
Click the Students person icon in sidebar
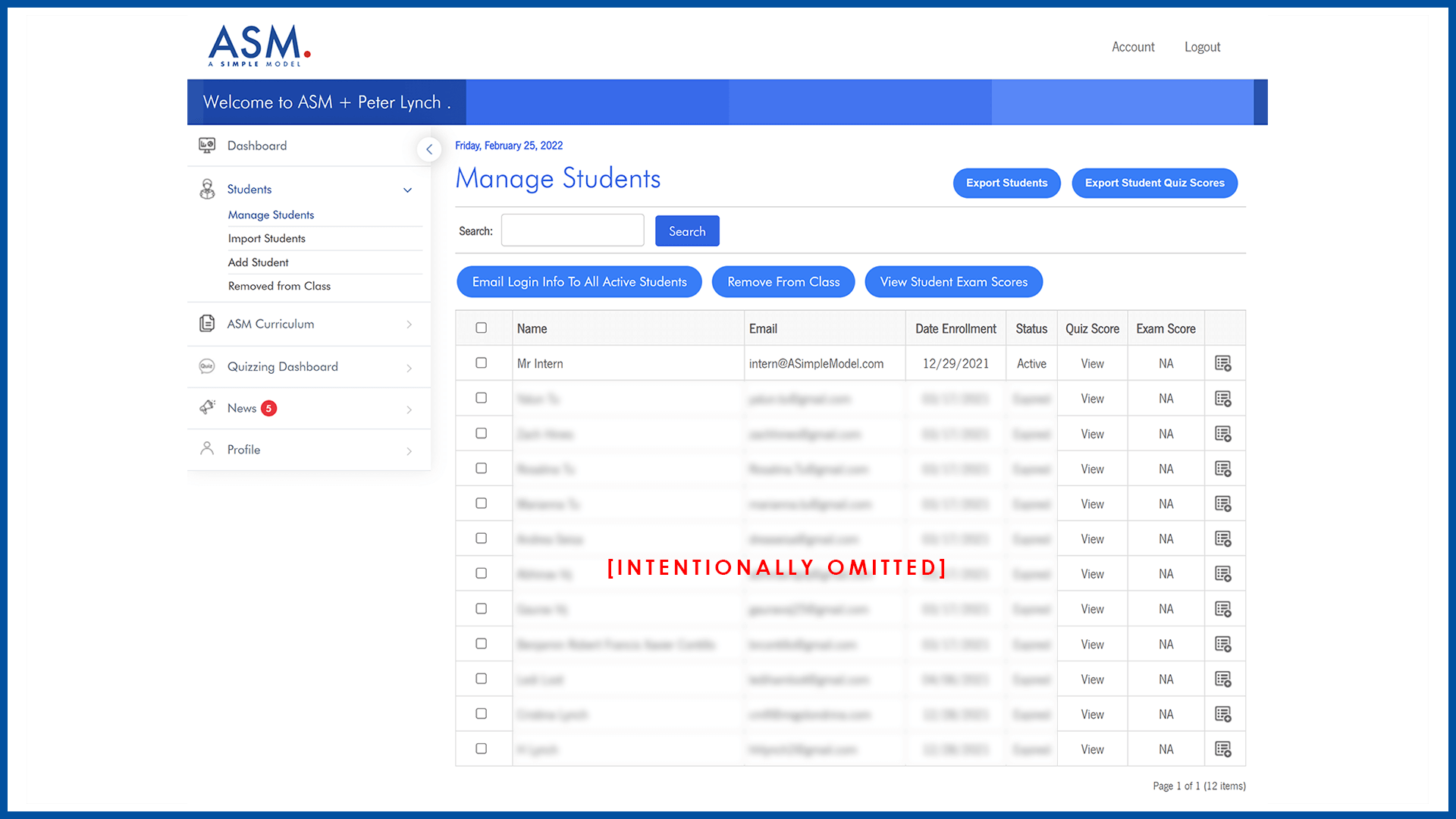[x=207, y=189]
